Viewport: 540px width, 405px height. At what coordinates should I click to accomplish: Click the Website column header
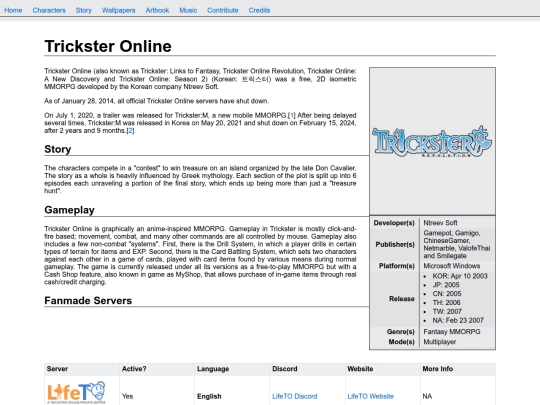click(x=360, y=369)
